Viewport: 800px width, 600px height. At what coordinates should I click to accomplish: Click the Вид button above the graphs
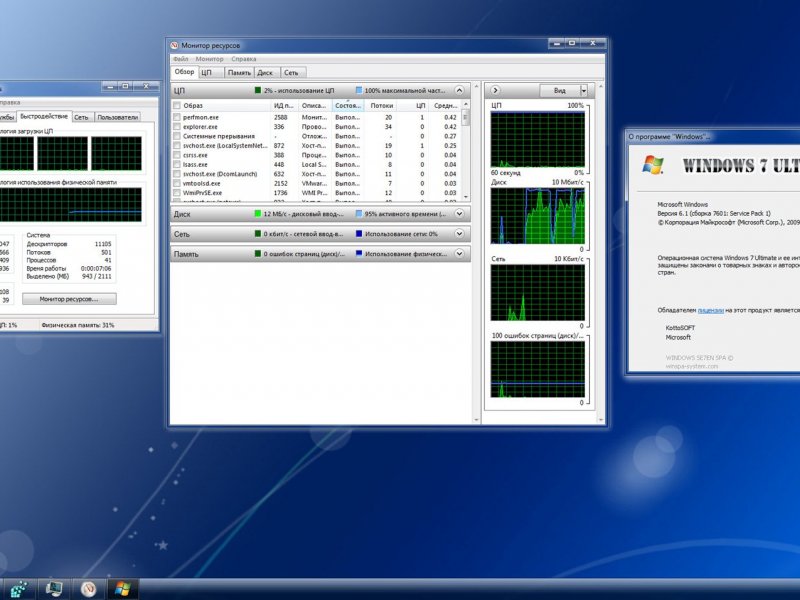point(560,91)
